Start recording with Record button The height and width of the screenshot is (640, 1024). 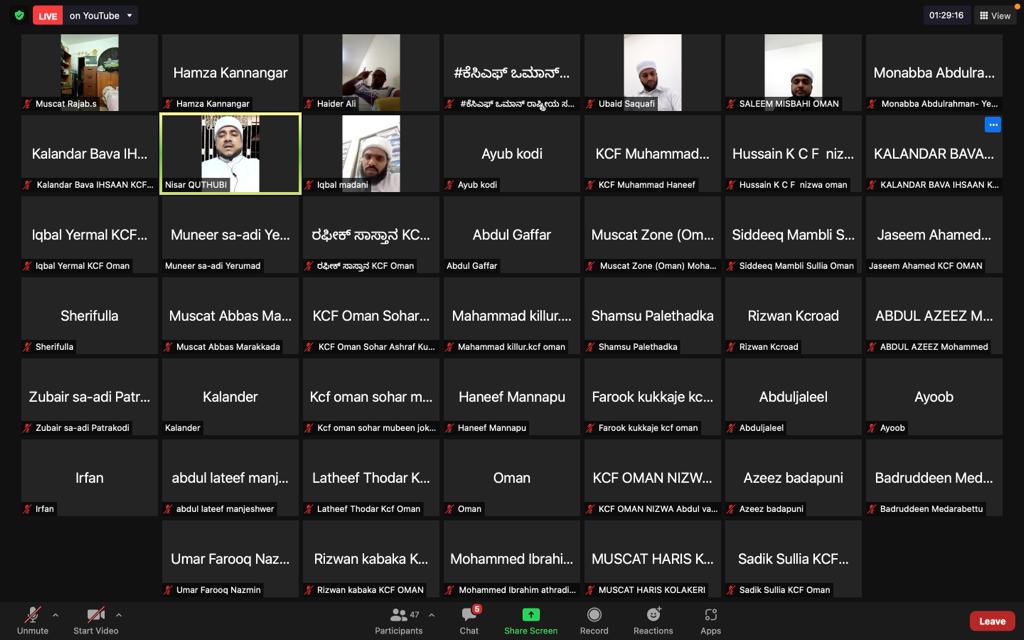(594, 620)
